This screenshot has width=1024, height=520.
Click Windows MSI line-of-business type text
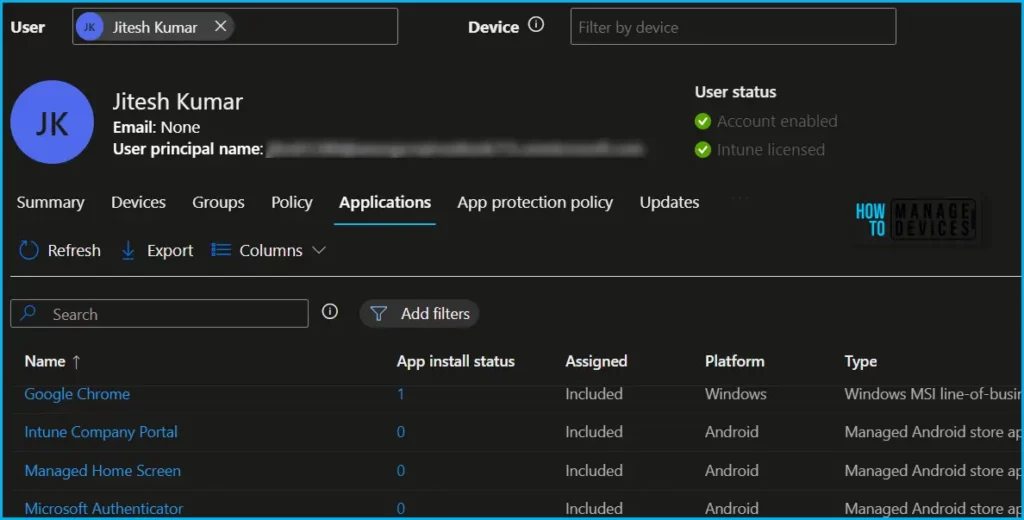932,394
